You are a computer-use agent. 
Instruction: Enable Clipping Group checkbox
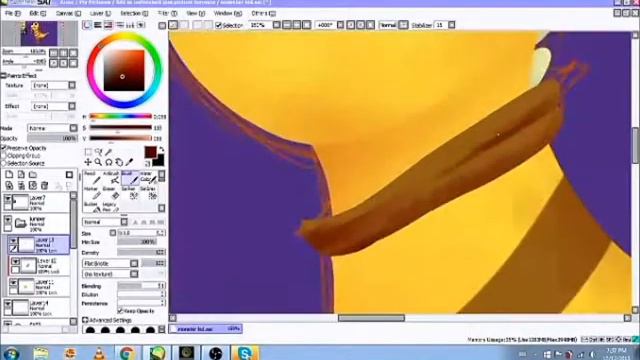[x=4, y=156]
